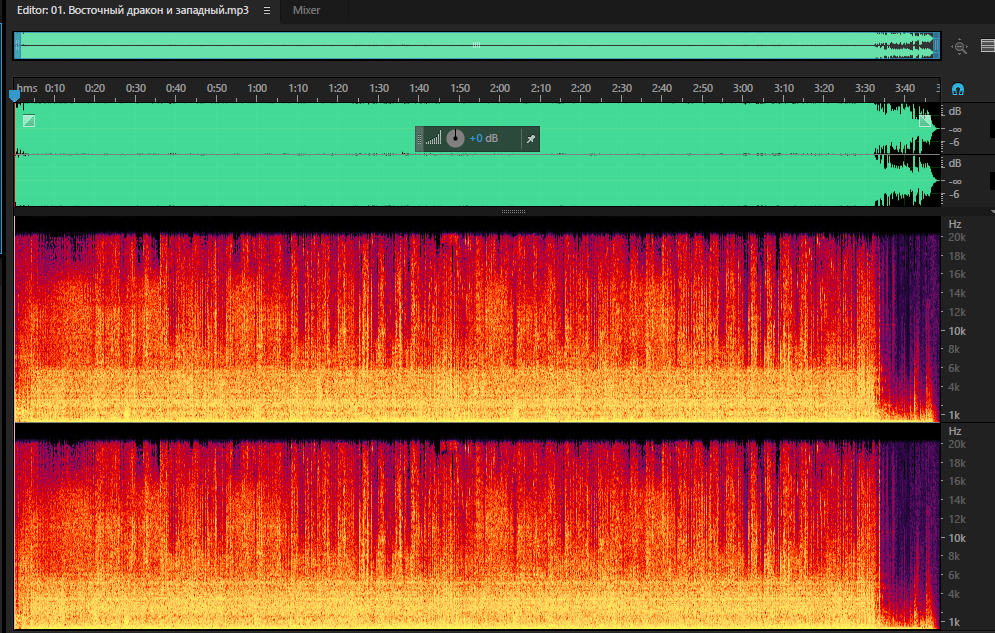Select the fade-in handle at waveform start

(29, 121)
